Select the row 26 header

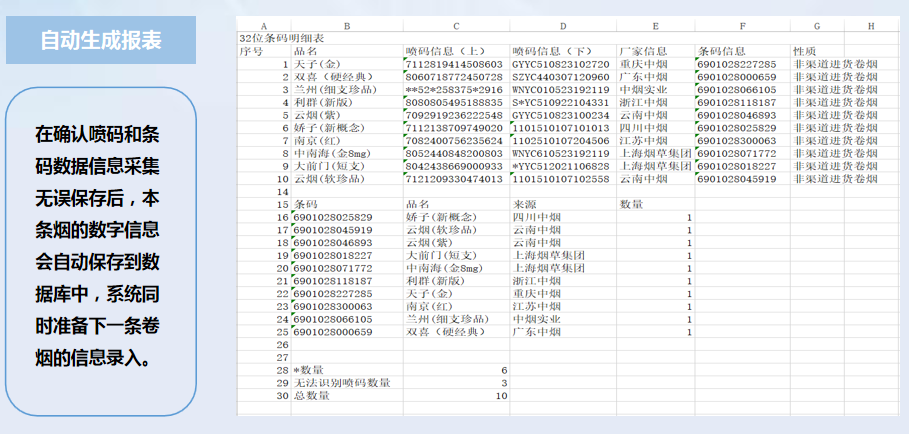coord(282,344)
